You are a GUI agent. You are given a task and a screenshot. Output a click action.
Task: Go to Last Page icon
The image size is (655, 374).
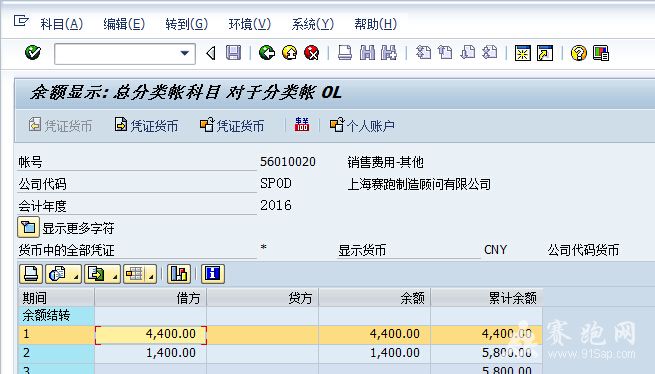[490, 53]
